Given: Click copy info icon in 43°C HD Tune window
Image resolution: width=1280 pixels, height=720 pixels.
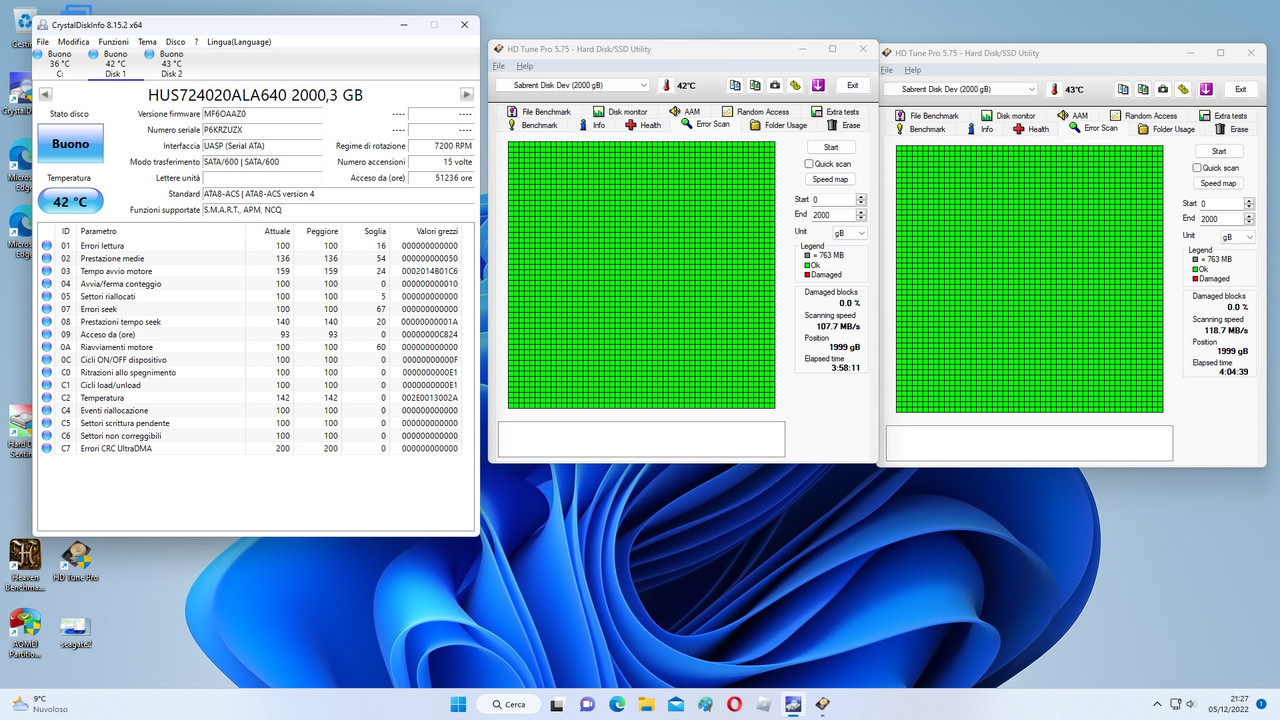Looking at the screenshot, I should pos(1123,89).
